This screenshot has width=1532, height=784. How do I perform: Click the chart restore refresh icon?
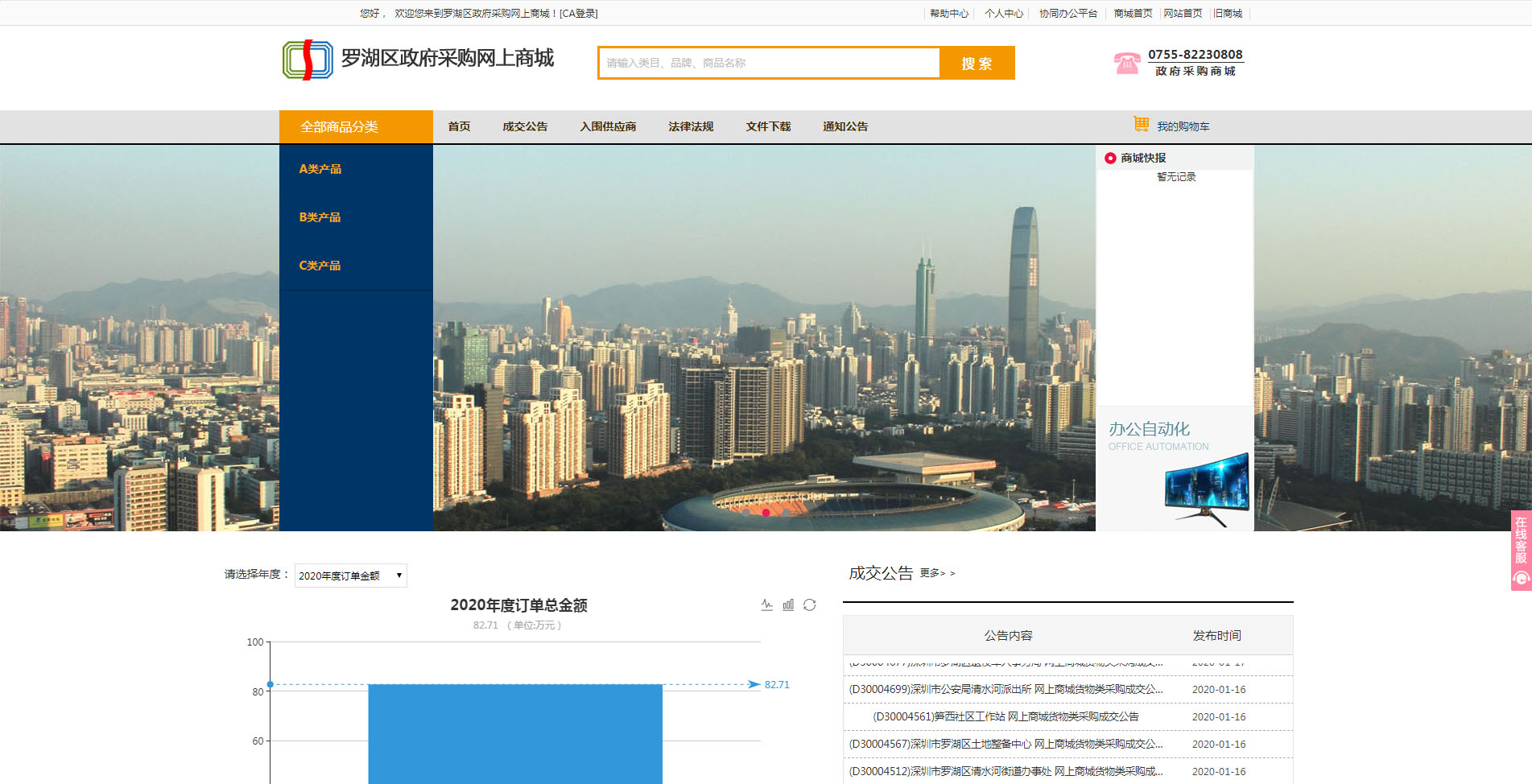coord(810,605)
